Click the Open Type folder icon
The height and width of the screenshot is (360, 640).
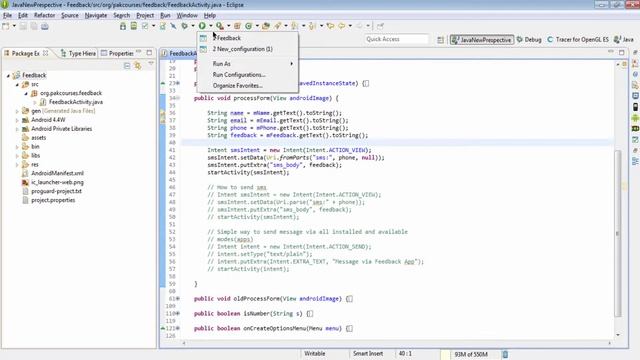(266, 26)
